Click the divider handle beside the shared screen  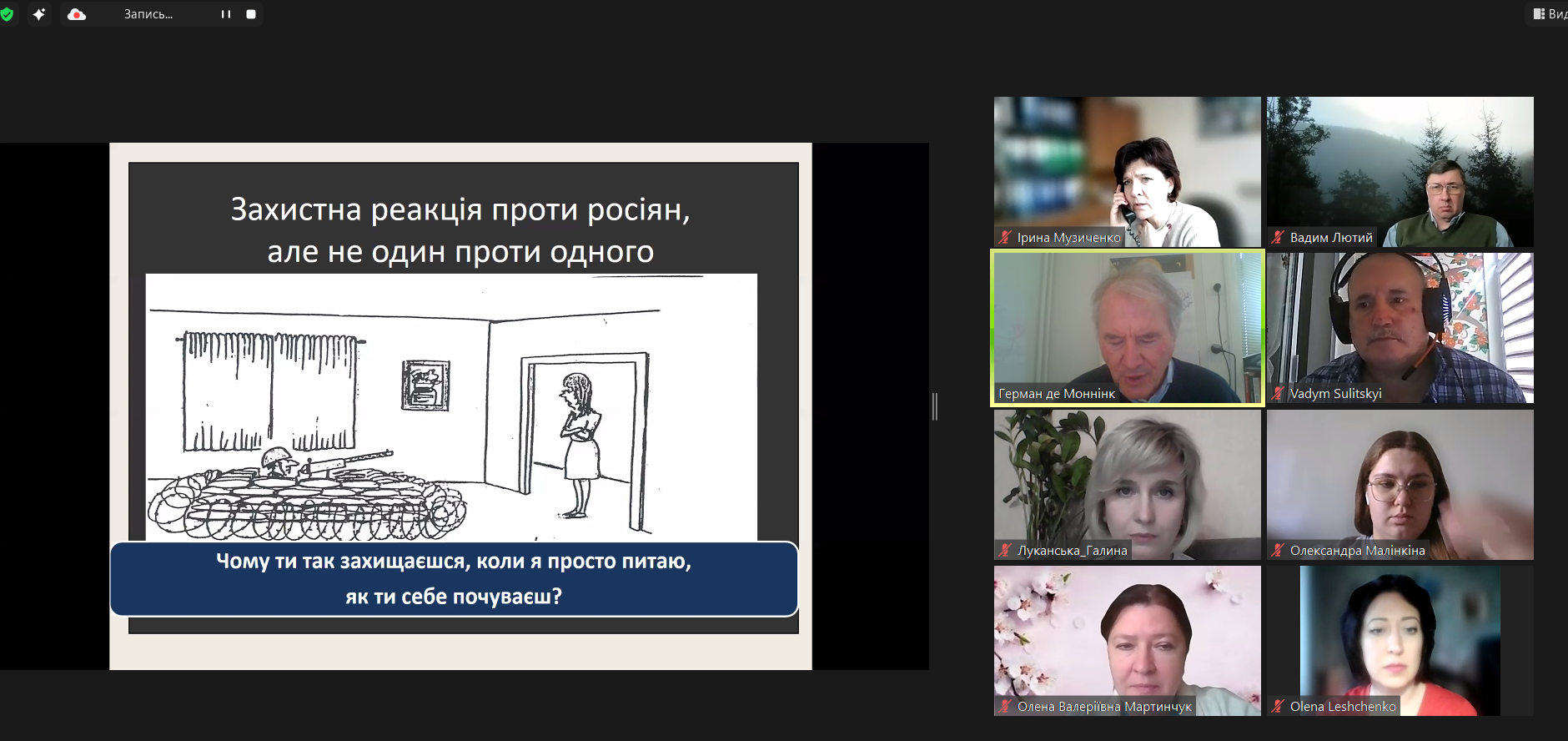pyautogui.click(x=935, y=406)
